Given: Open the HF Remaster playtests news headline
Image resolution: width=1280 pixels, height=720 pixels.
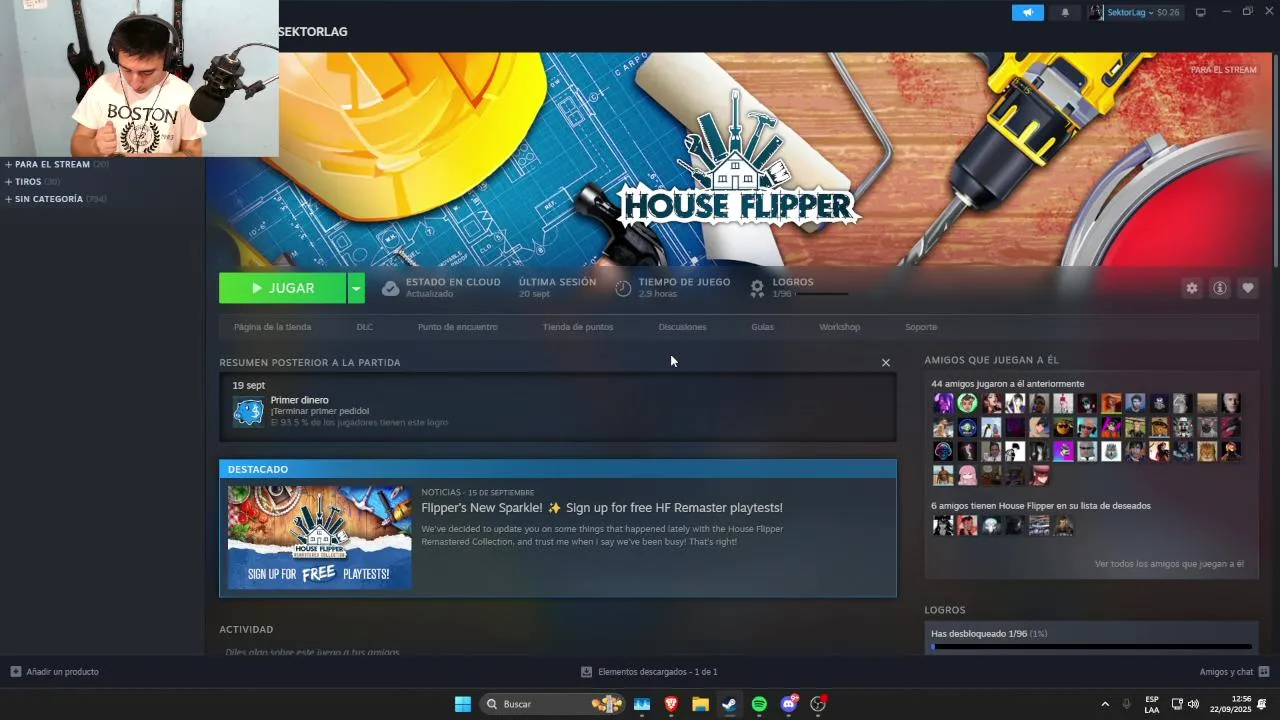Looking at the screenshot, I should tap(602, 508).
